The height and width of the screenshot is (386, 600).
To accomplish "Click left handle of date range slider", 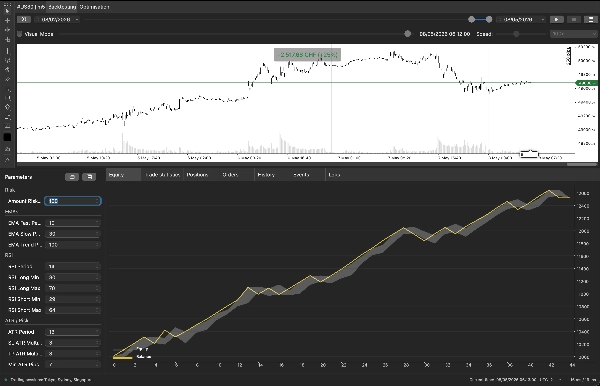I will (x=472, y=19).
